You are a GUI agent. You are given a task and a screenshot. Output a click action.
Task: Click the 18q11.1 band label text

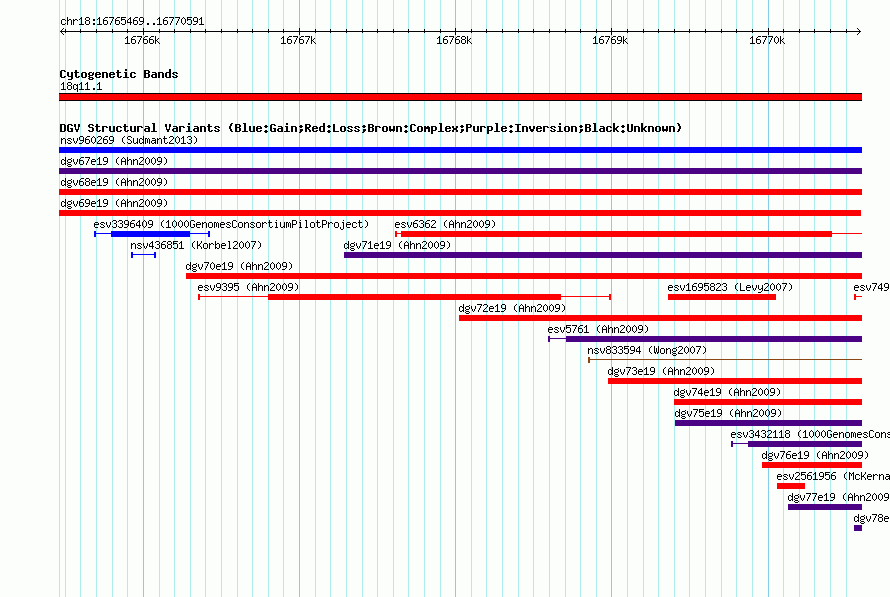(81, 86)
